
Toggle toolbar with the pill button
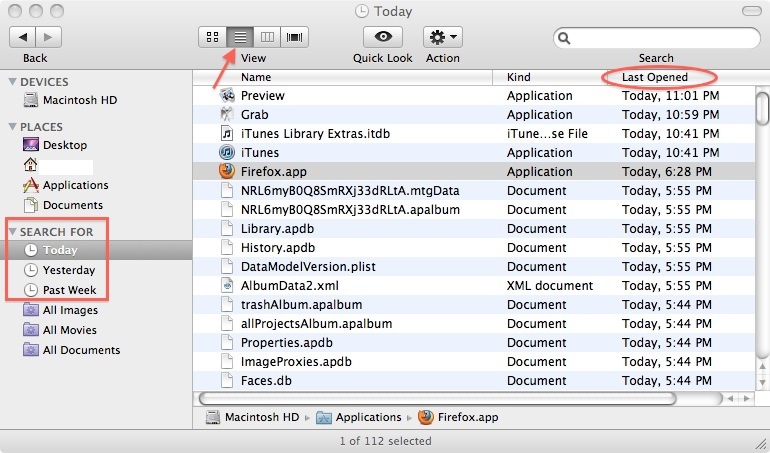pos(751,11)
